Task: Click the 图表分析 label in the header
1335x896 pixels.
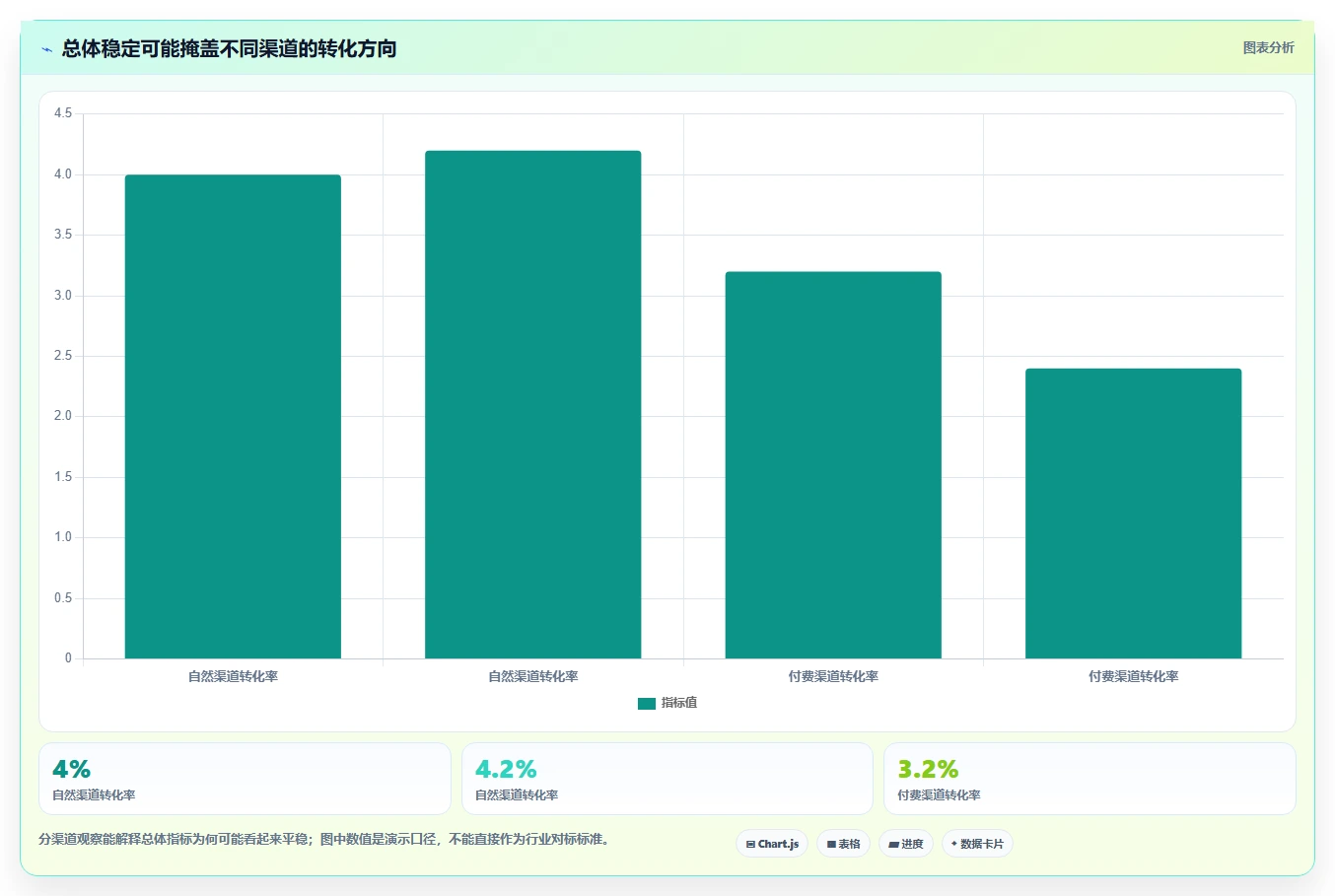Action: pyautogui.click(x=1268, y=47)
